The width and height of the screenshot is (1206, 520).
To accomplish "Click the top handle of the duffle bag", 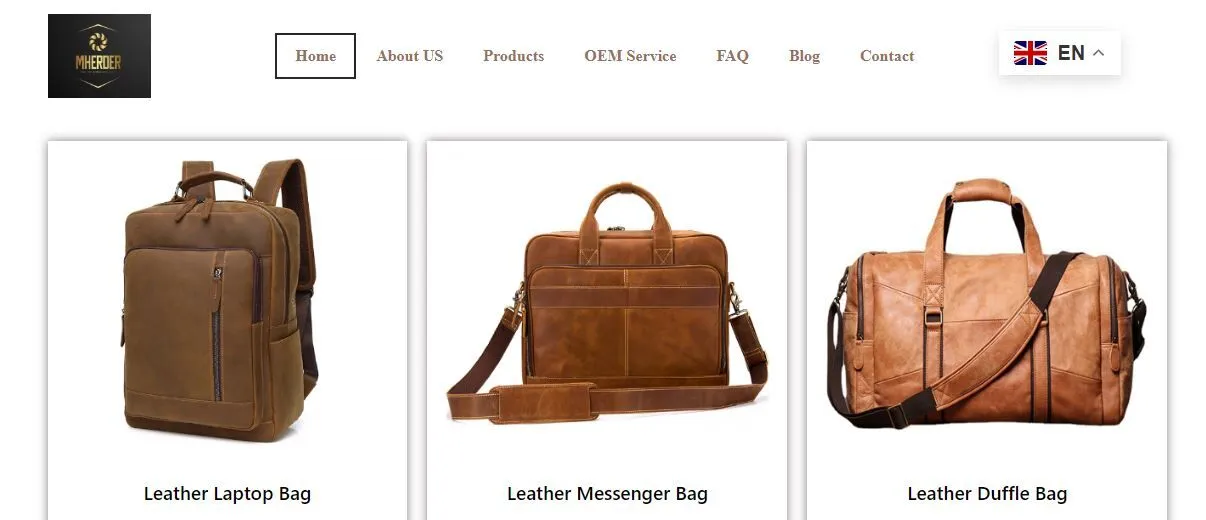I will pyautogui.click(x=981, y=190).
